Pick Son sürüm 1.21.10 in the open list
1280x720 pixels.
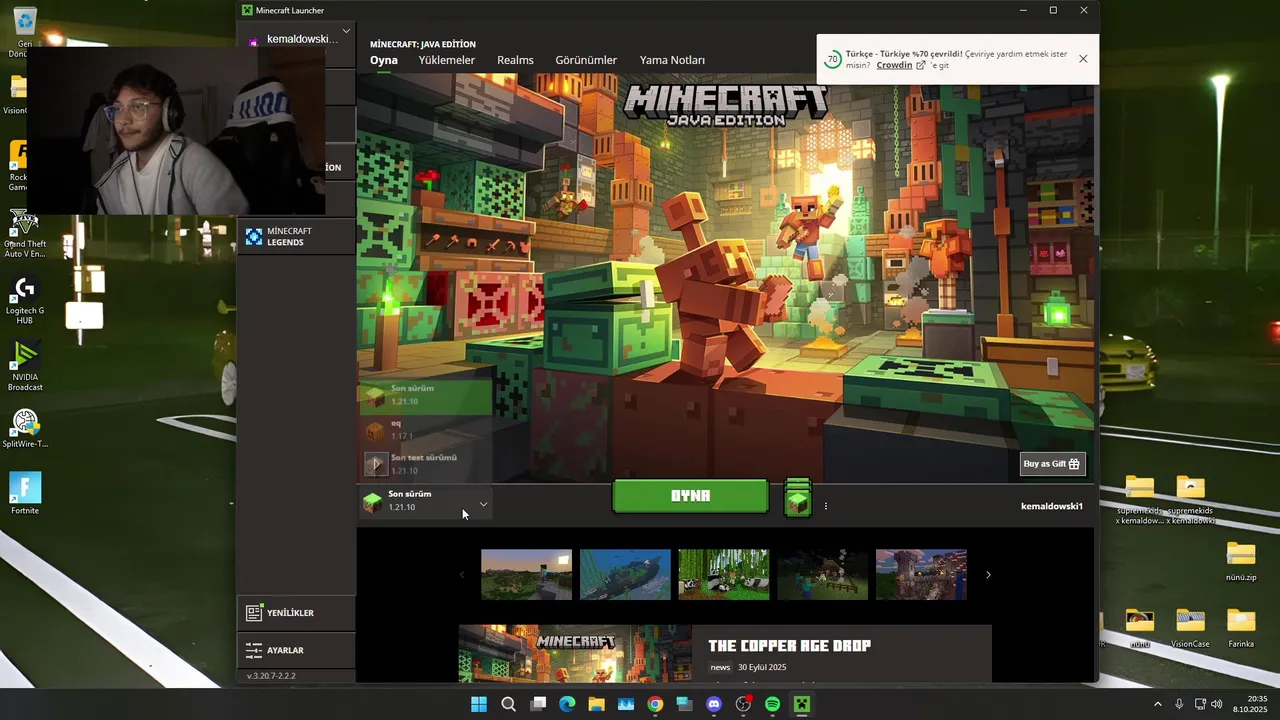coord(425,395)
